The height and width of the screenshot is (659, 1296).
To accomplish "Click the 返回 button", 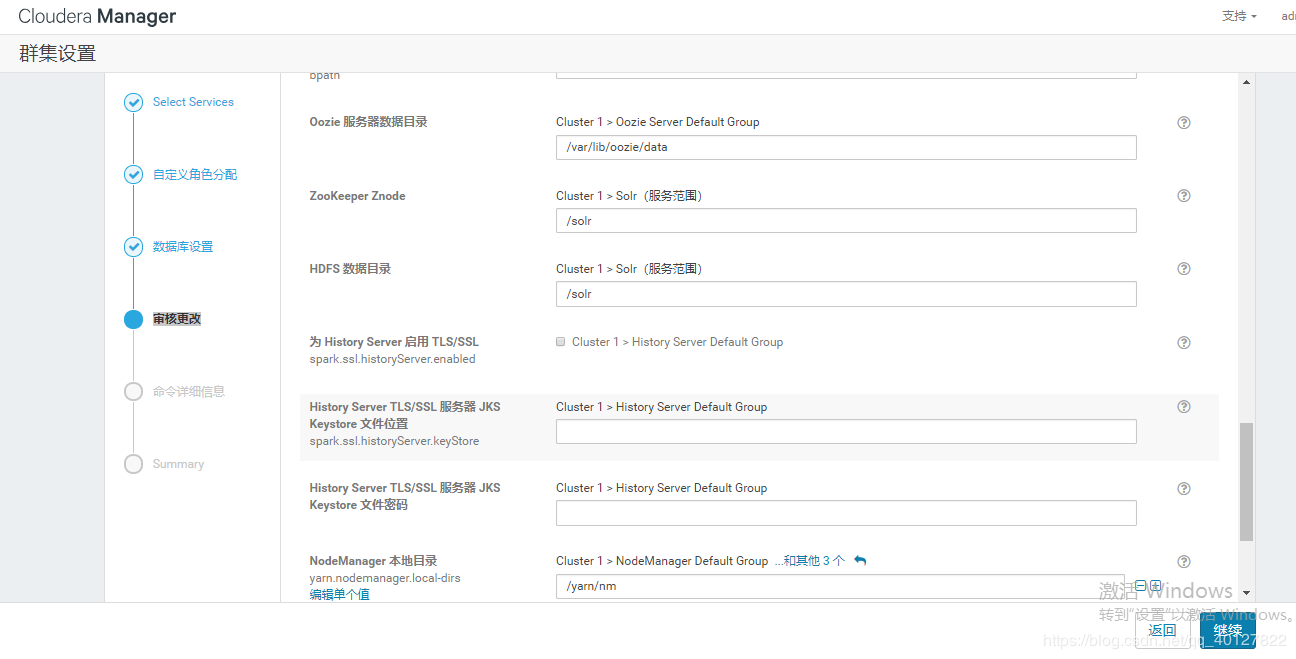I will [x=1162, y=630].
